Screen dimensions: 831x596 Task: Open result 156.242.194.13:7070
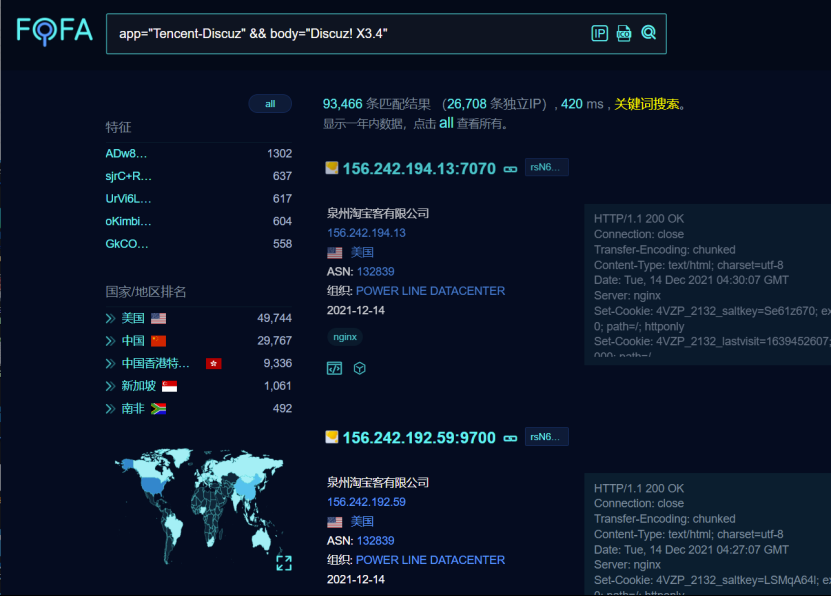tap(419, 168)
